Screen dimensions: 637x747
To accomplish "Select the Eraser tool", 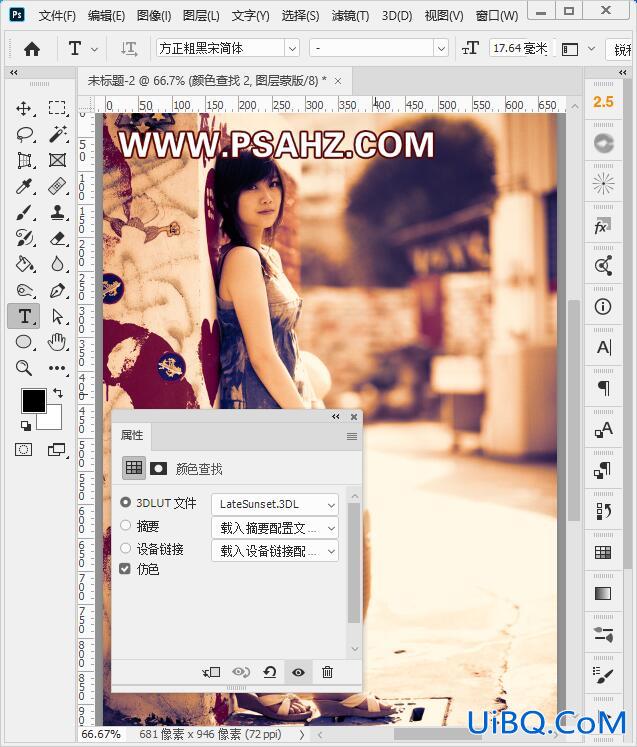I will point(57,238).
